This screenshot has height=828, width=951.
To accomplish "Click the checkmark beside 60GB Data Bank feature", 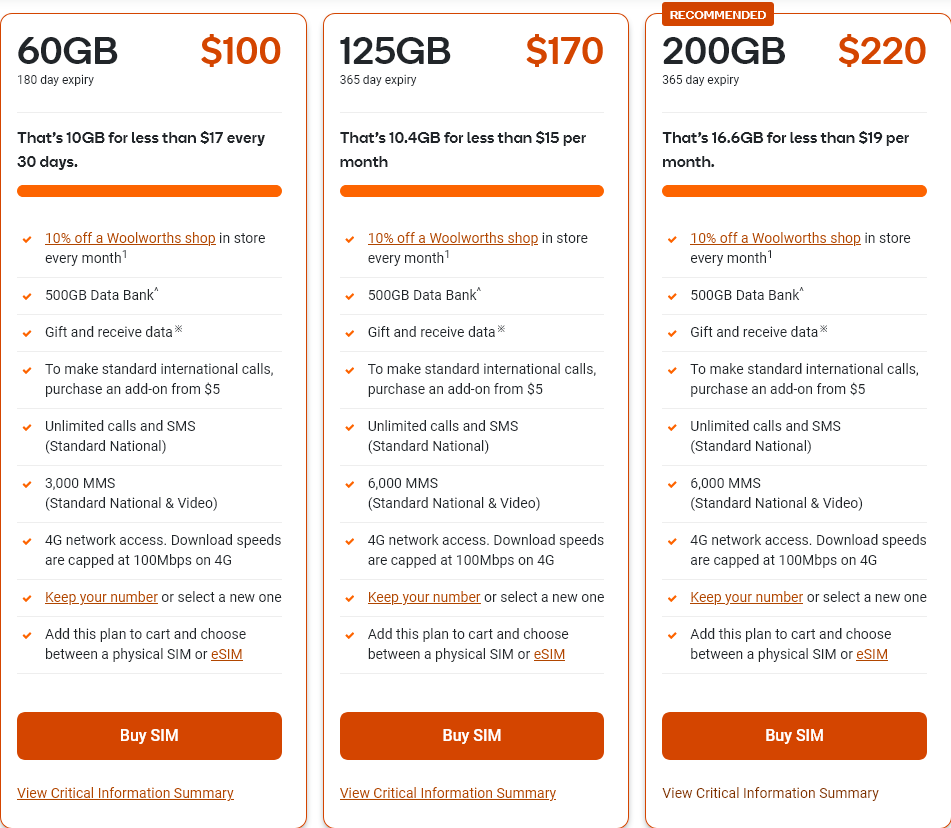I will coord(27,295).
